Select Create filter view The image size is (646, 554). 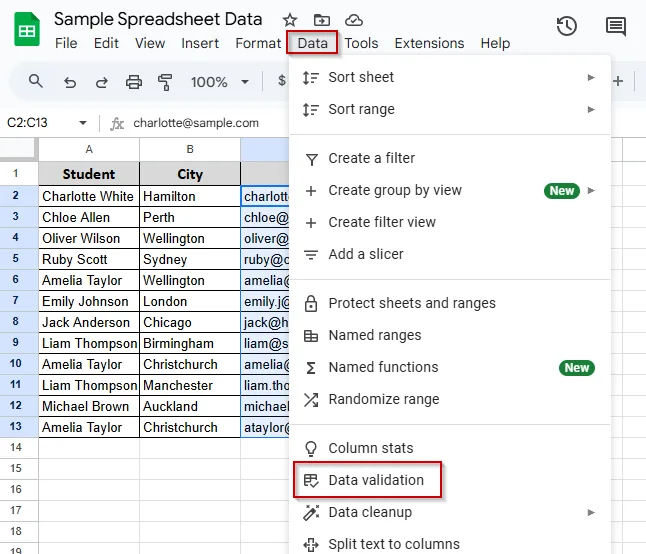(x=450, y=222)
